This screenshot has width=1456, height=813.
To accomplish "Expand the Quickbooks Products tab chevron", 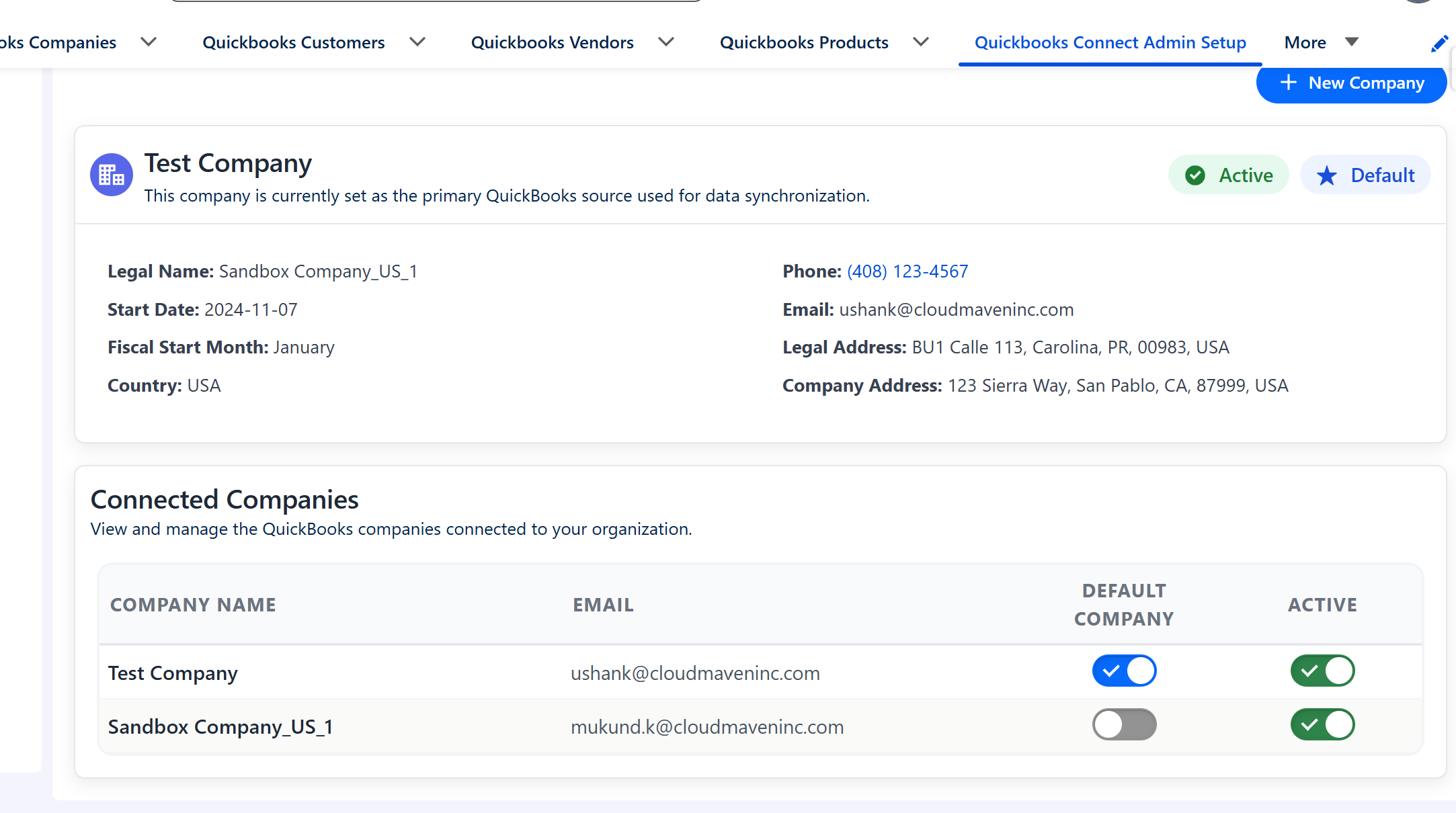I will 921,42.
